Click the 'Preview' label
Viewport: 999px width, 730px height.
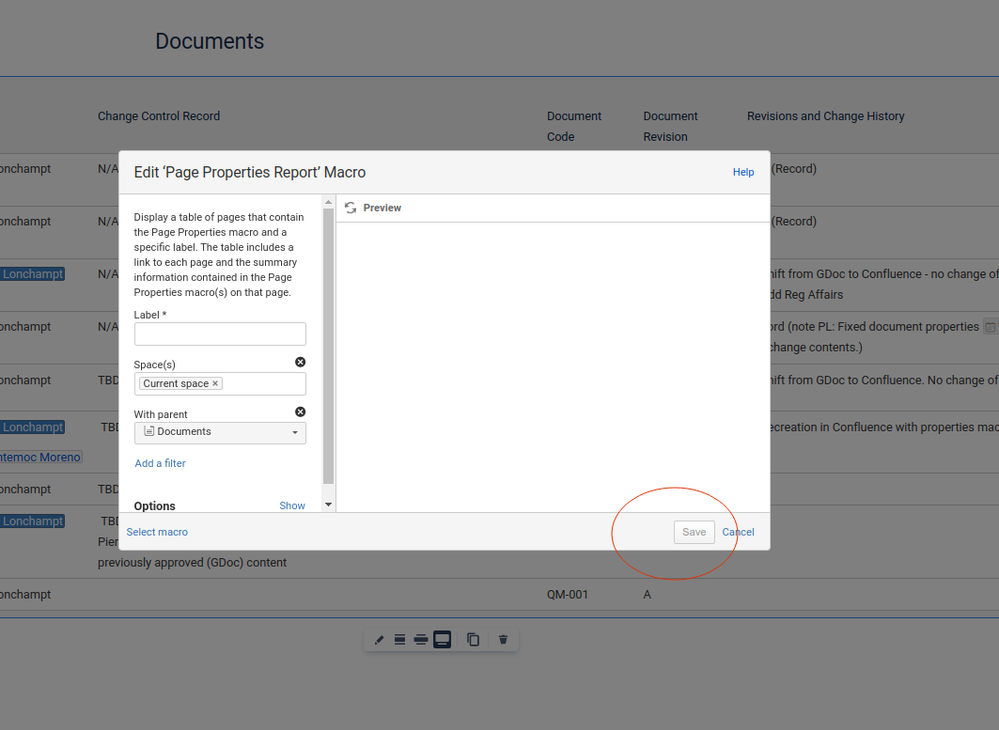pos(382,208)
